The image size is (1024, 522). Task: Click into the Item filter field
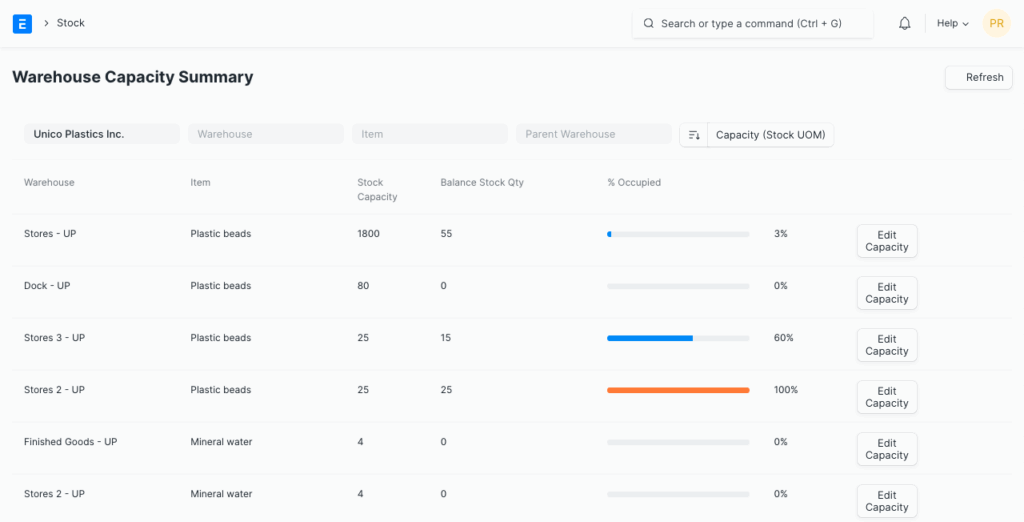coord(429,134)
